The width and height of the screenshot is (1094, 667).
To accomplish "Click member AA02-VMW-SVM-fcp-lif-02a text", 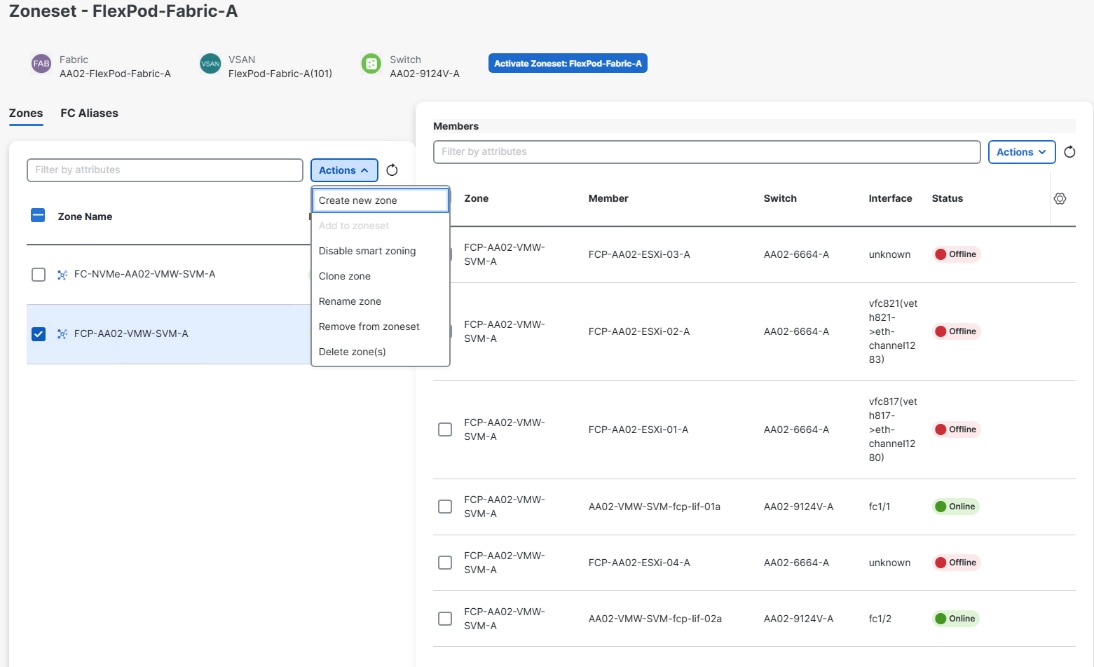I will (655, 618).
